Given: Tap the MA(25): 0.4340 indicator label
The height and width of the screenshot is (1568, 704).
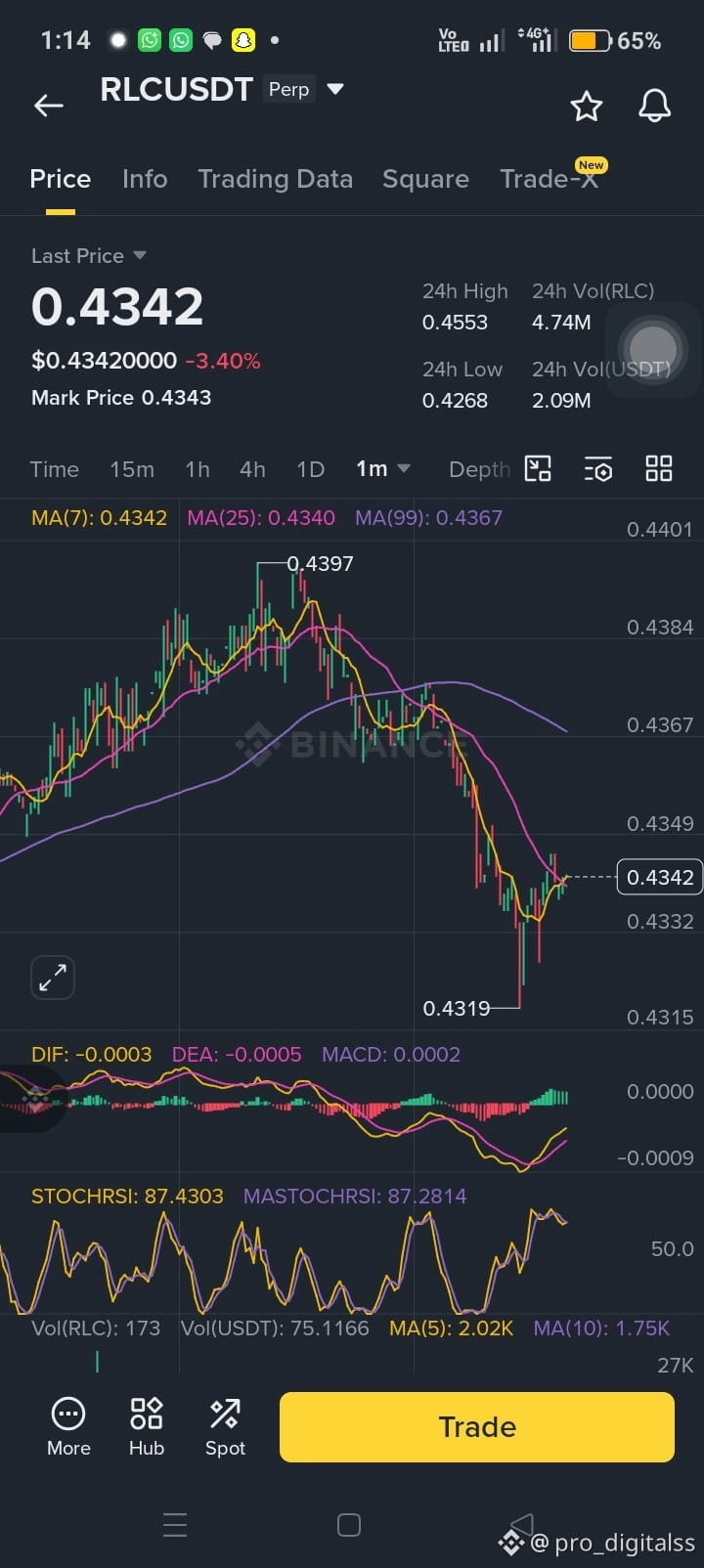Looking at the screenshot, I should (261, 518).
